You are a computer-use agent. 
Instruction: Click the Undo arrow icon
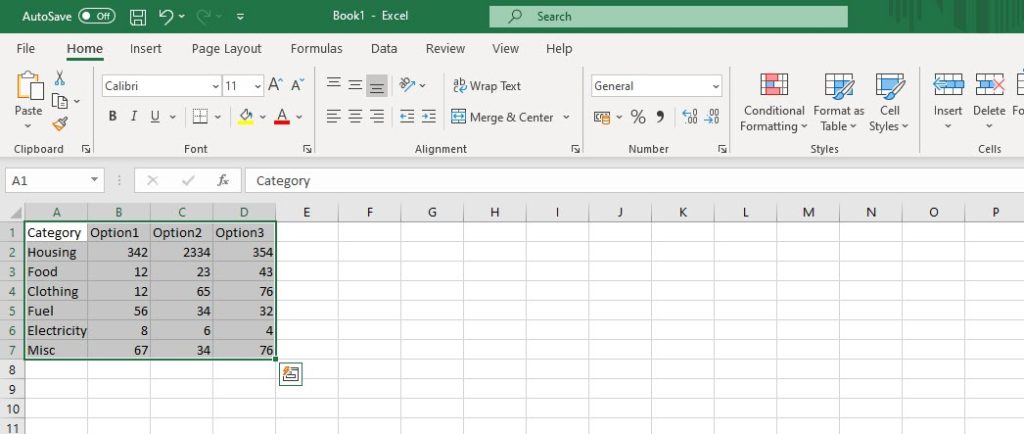167,17
